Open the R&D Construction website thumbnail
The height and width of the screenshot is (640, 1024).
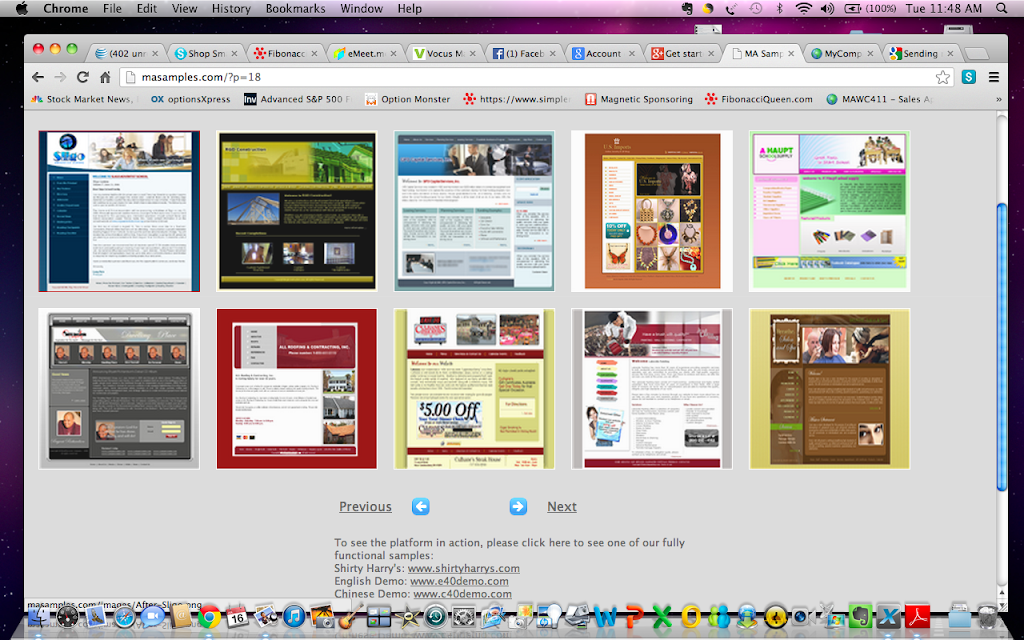click(296, 211)
